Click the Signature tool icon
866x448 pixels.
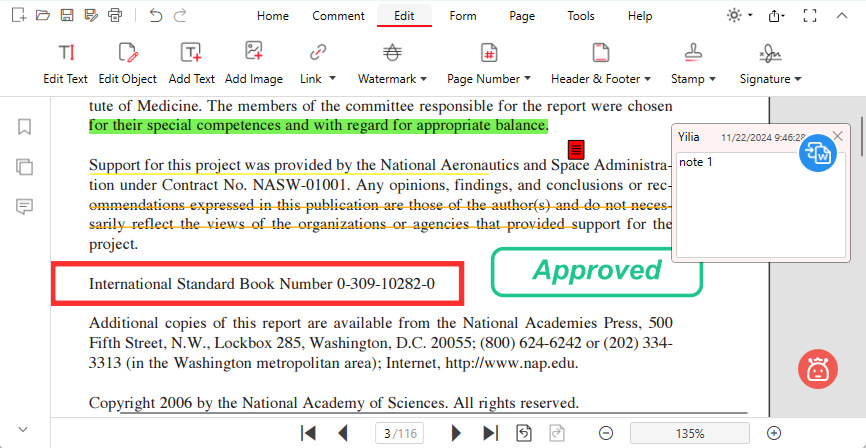[x=770, y=53]
